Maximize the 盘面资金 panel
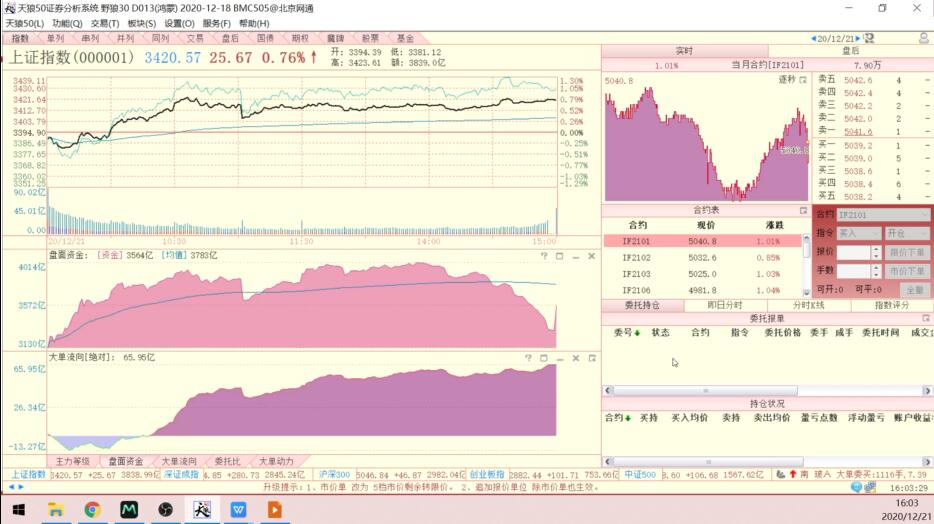The image size is (934, 524). [x=559, y=256]
